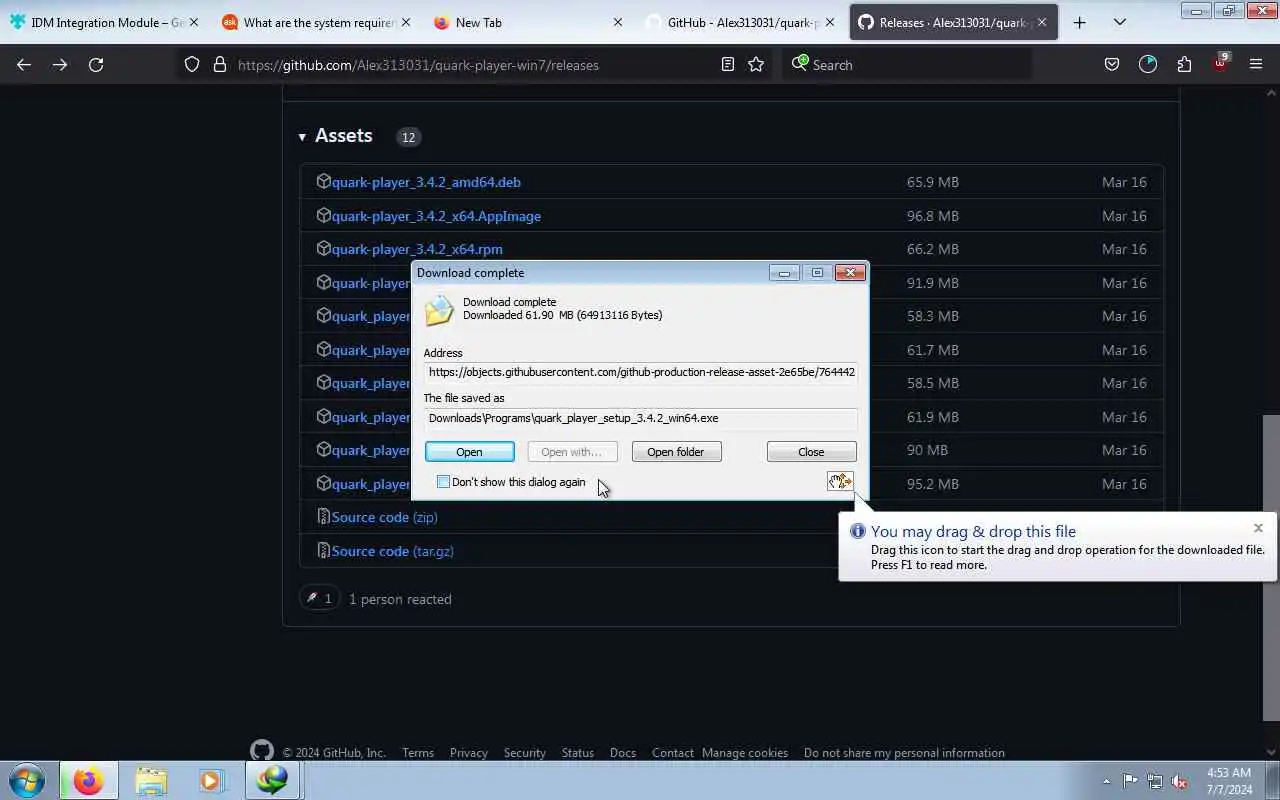1280x800 pixels.
Task: Click the browser Search box
Action: [907, 65]
